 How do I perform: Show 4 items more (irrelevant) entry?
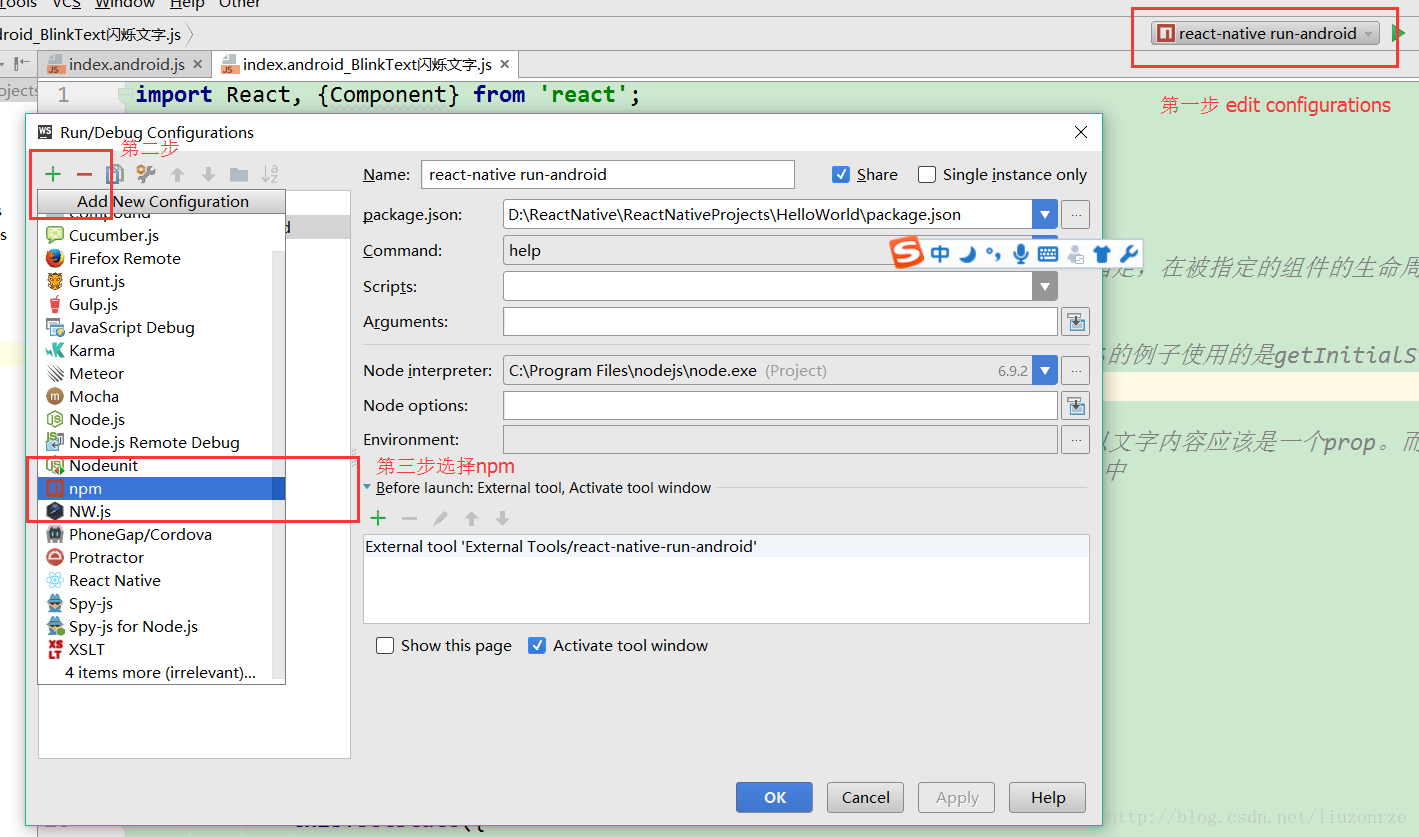coord(162,672)
